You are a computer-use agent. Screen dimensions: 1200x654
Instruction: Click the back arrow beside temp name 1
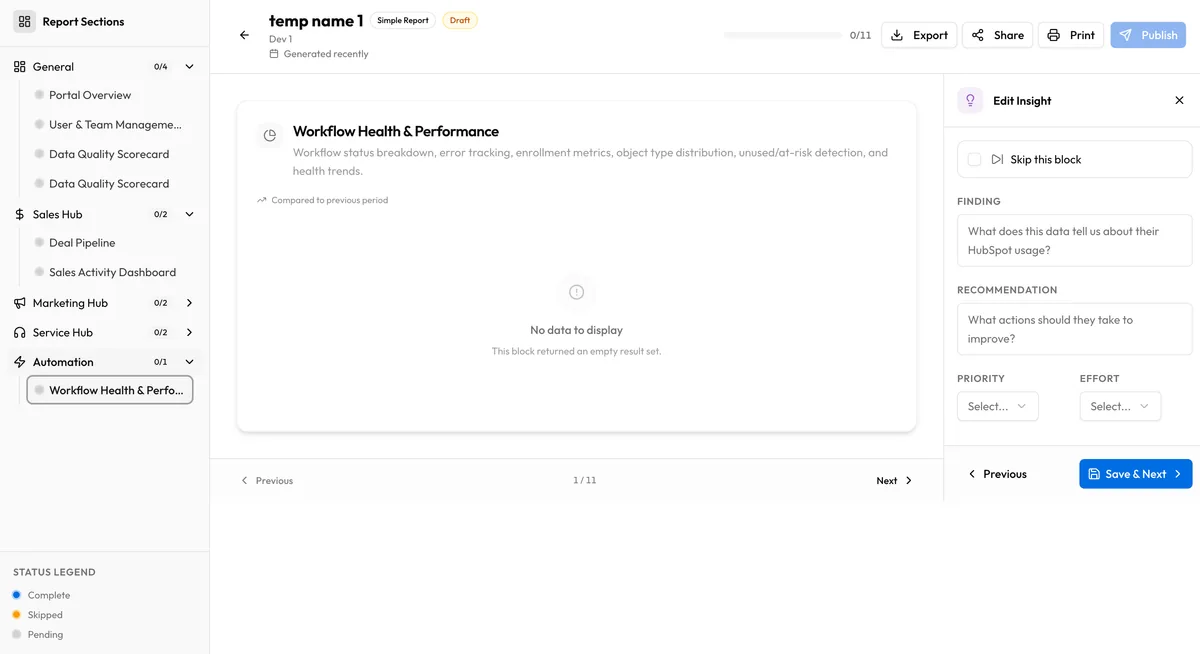[243, 34]
